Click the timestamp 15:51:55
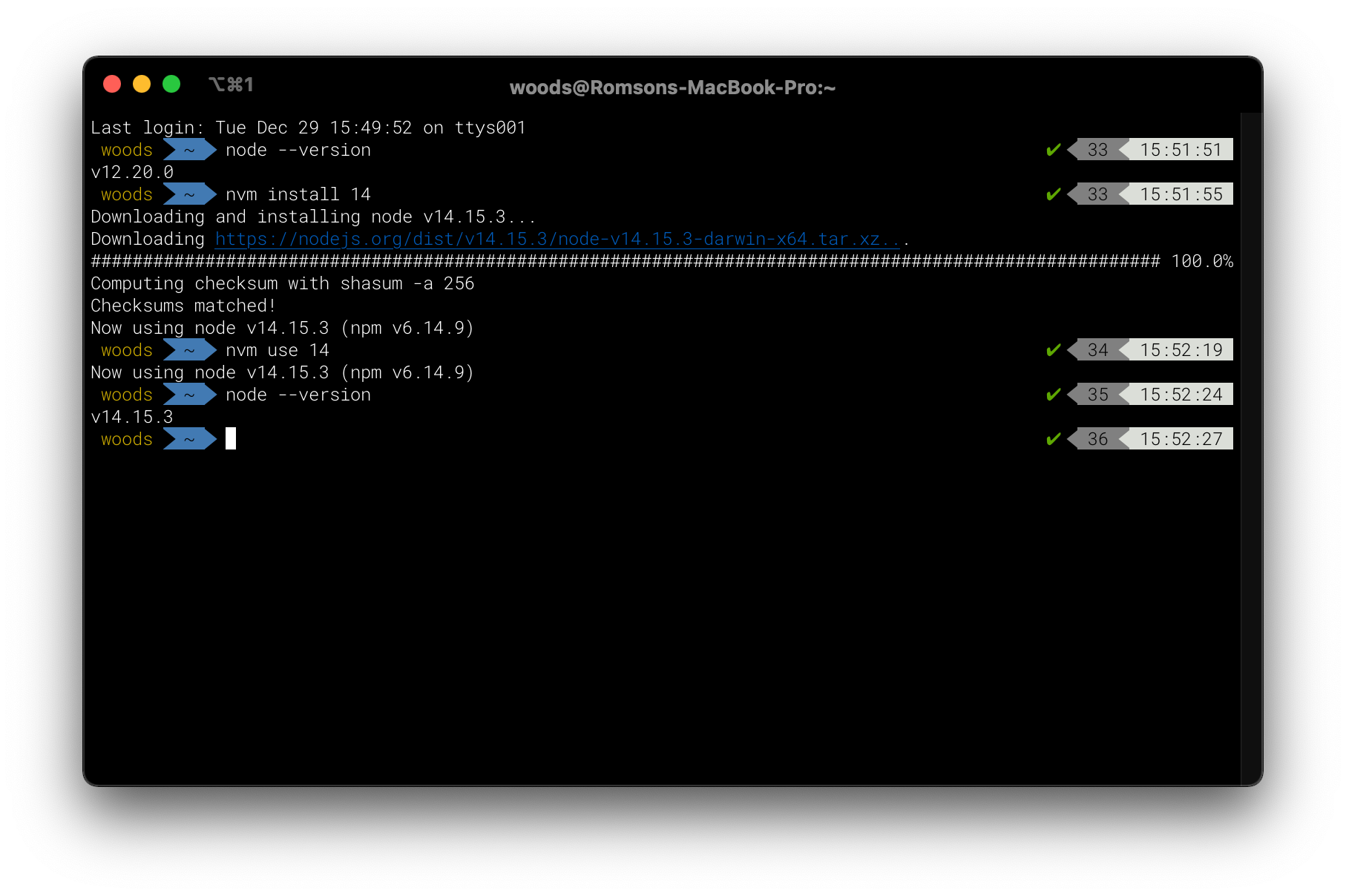 point(1181,194)
